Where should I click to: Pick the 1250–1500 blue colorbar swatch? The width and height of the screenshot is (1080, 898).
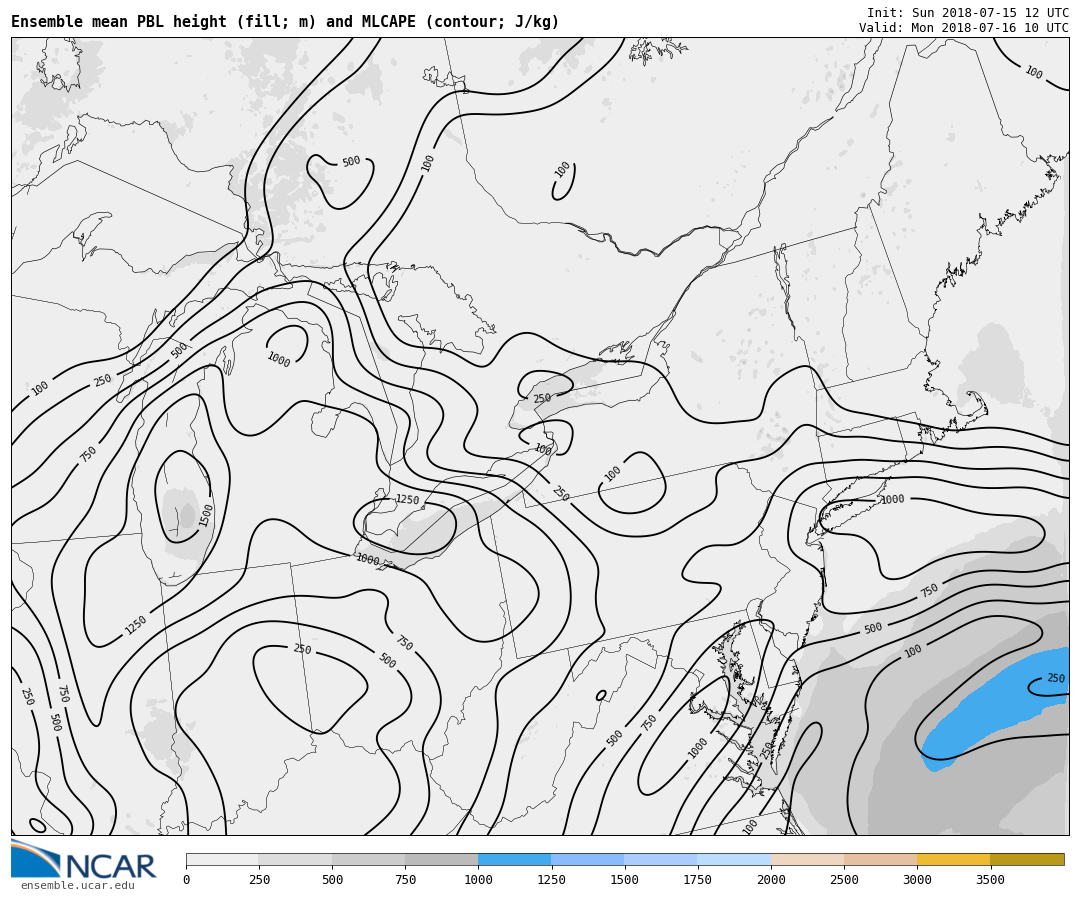click(x=588, y=859)
